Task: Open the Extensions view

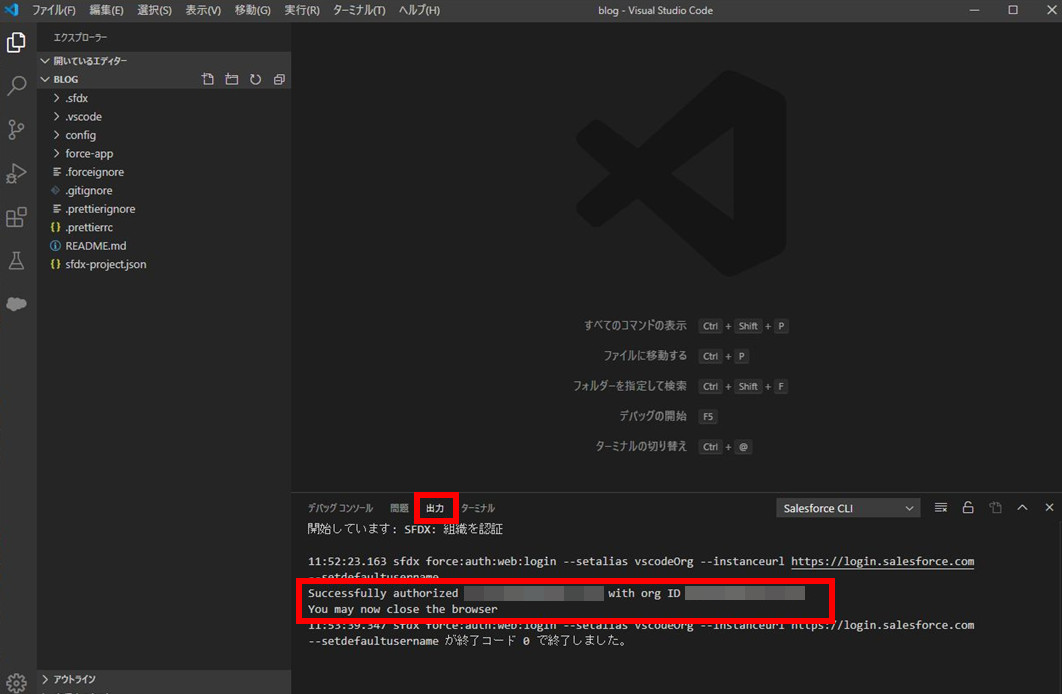Action: click(x=16, y=217)
